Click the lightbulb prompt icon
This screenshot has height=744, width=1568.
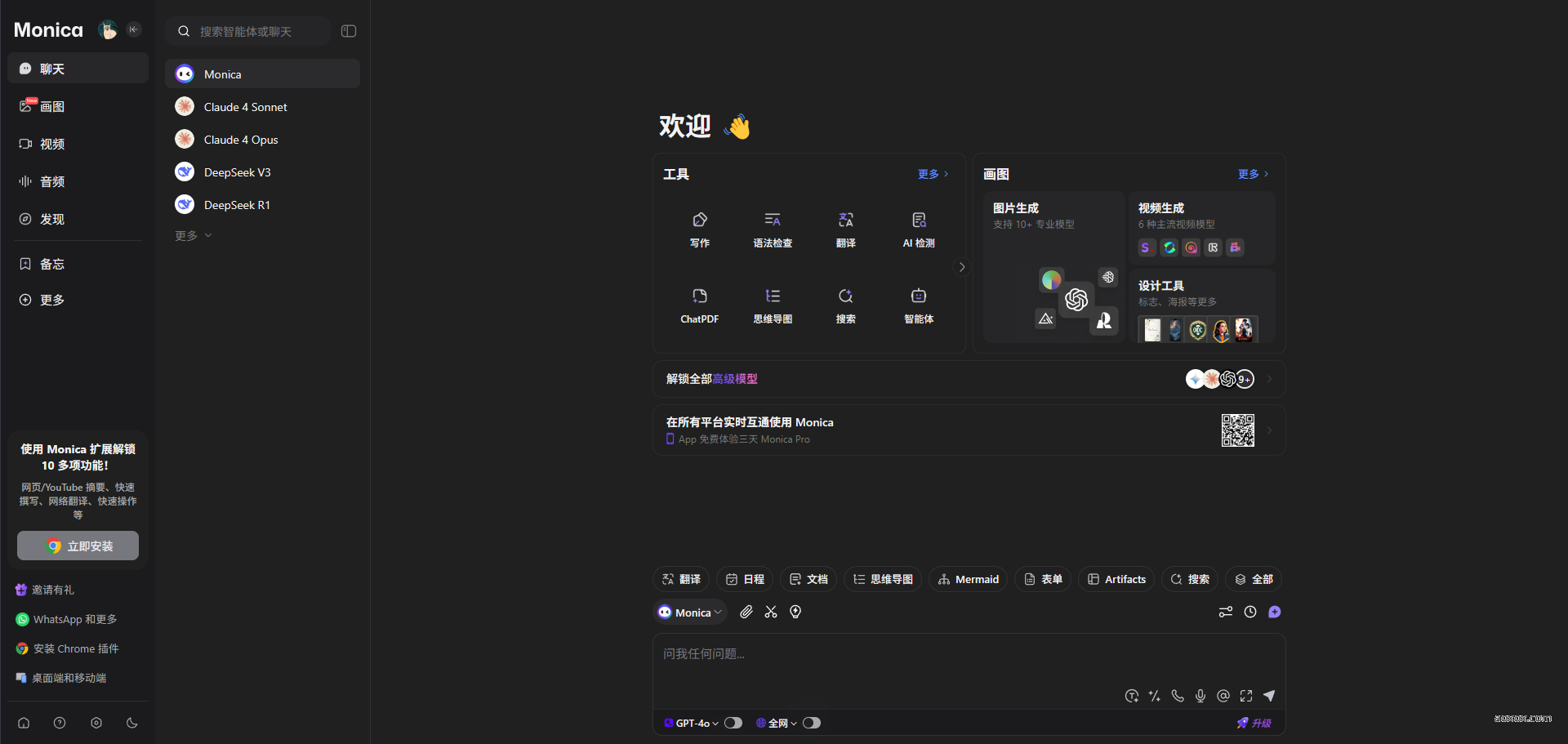point(795,612)
